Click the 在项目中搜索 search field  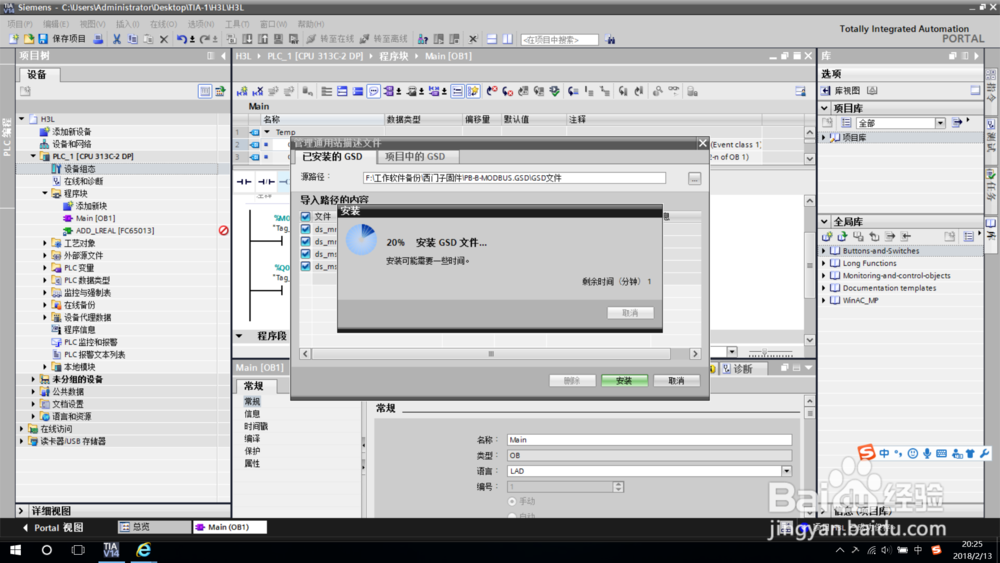coord(559,40)
